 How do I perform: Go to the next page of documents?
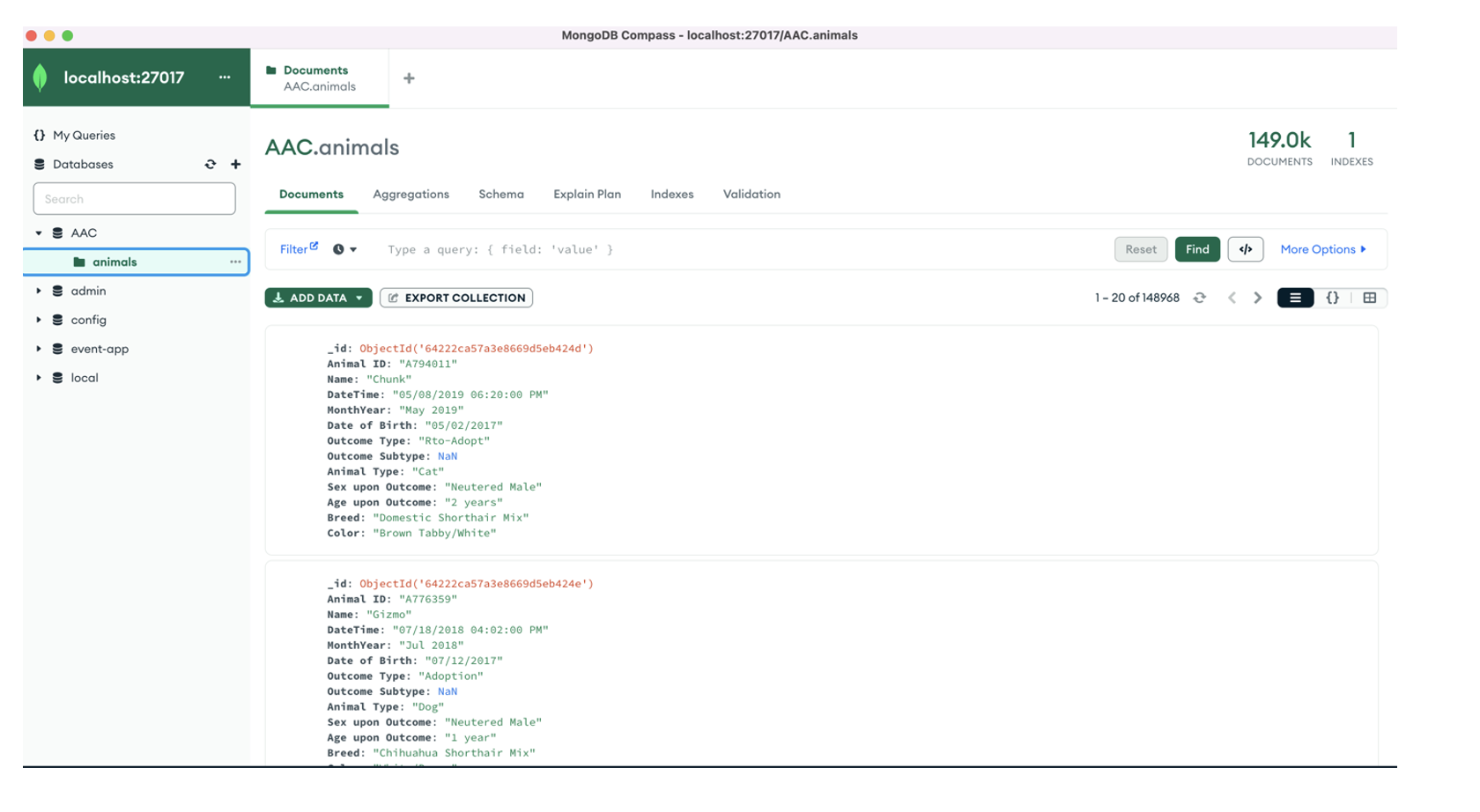pos(1258,299)
